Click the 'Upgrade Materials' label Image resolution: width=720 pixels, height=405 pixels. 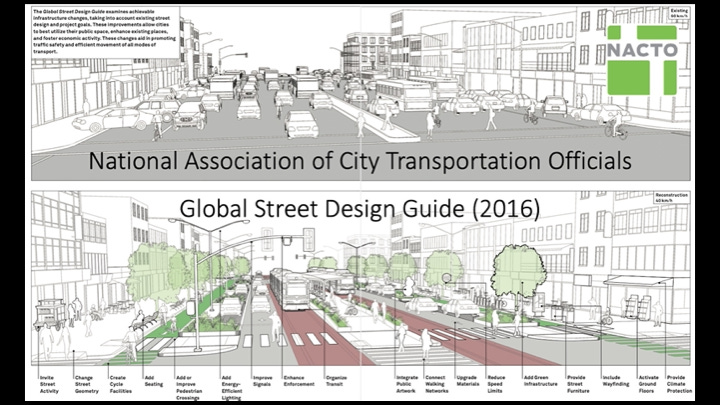[x=468, y=381]
